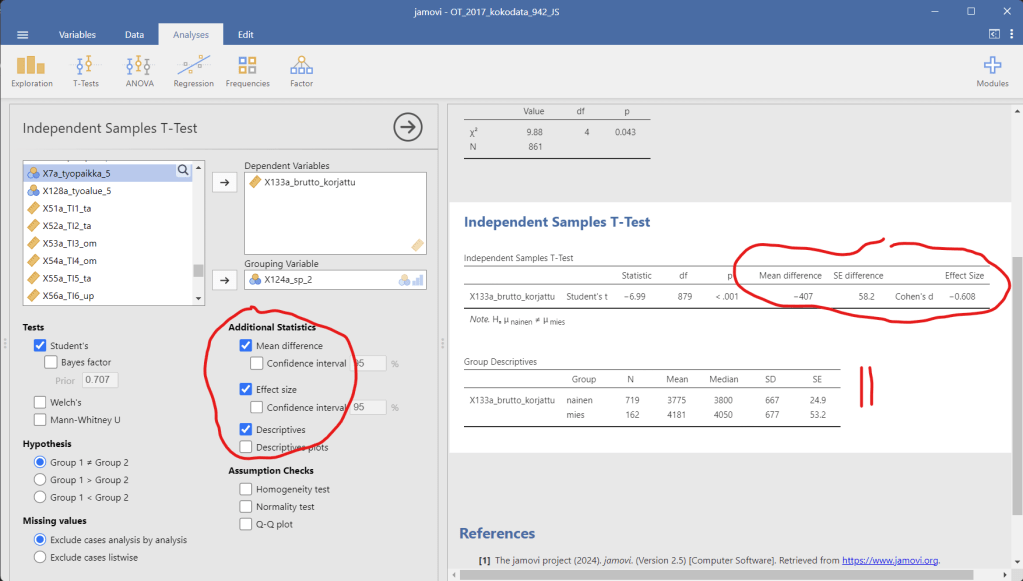The width and height of the screenshot is (1023, 581).
Task: Collapse options with the arrow circle button
Action: click(x=408, y=127)
